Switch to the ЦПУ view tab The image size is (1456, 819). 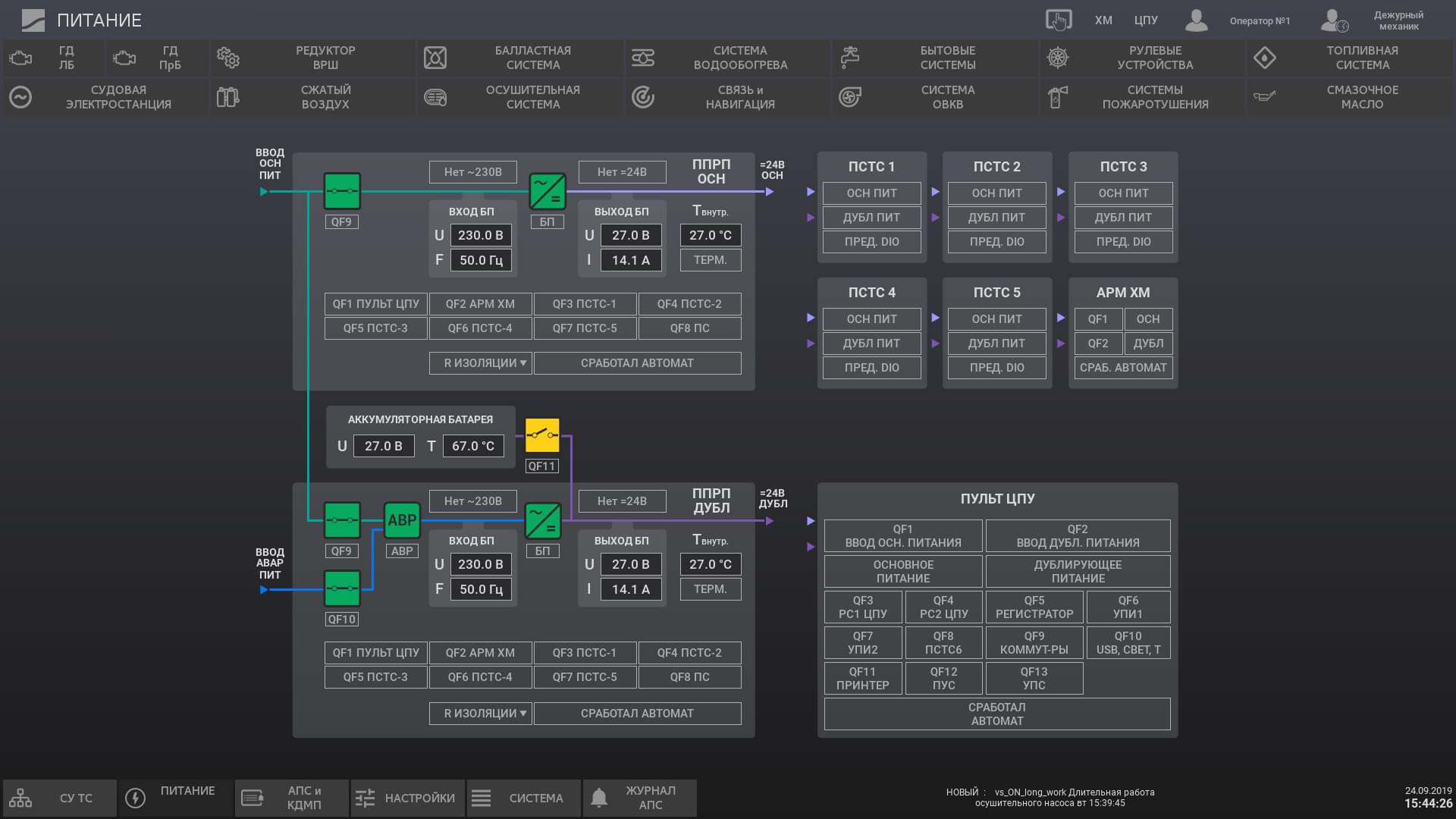[1145, 20]
